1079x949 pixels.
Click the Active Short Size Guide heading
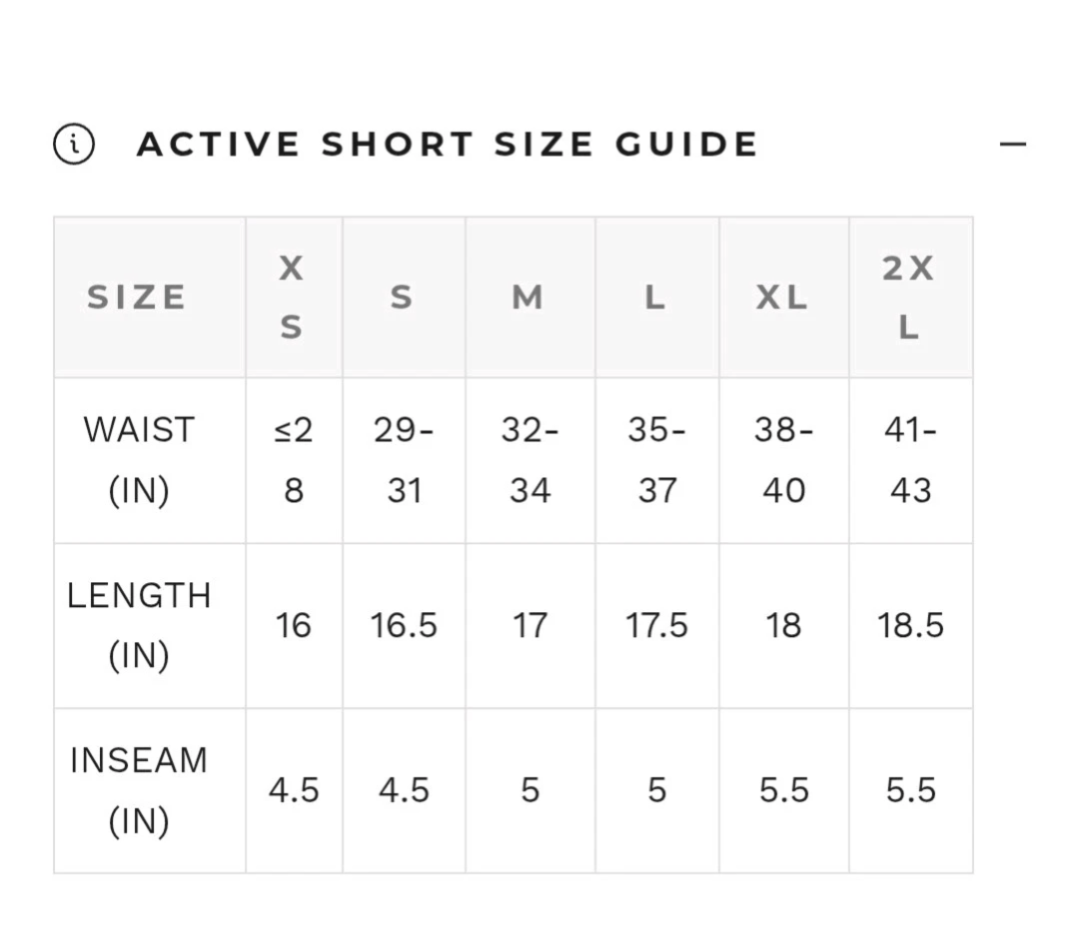tap(447, 144)
